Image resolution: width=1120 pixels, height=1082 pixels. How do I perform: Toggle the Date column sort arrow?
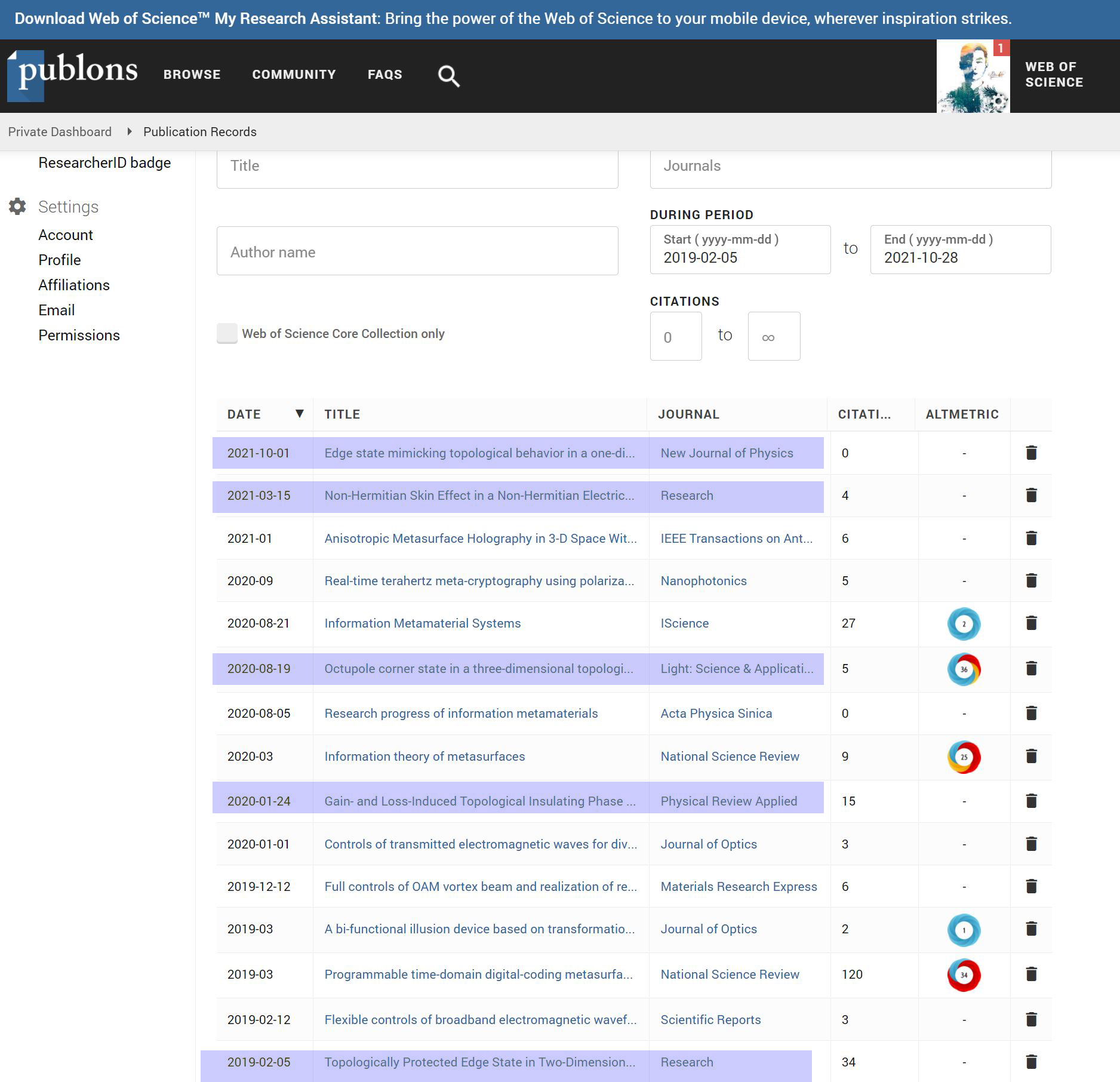(300, 414)
